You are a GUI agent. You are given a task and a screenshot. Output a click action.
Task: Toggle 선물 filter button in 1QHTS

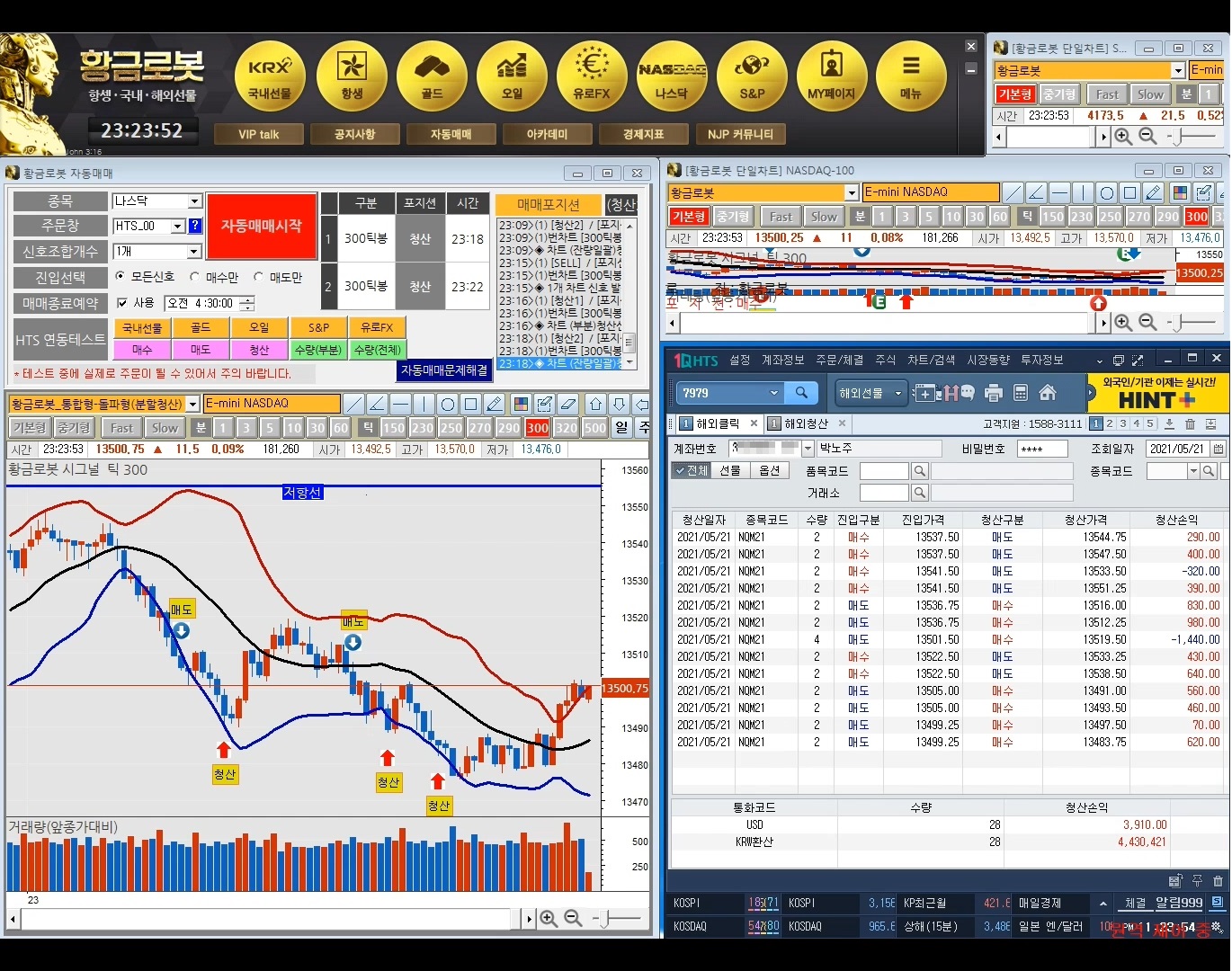click(730, 470)
